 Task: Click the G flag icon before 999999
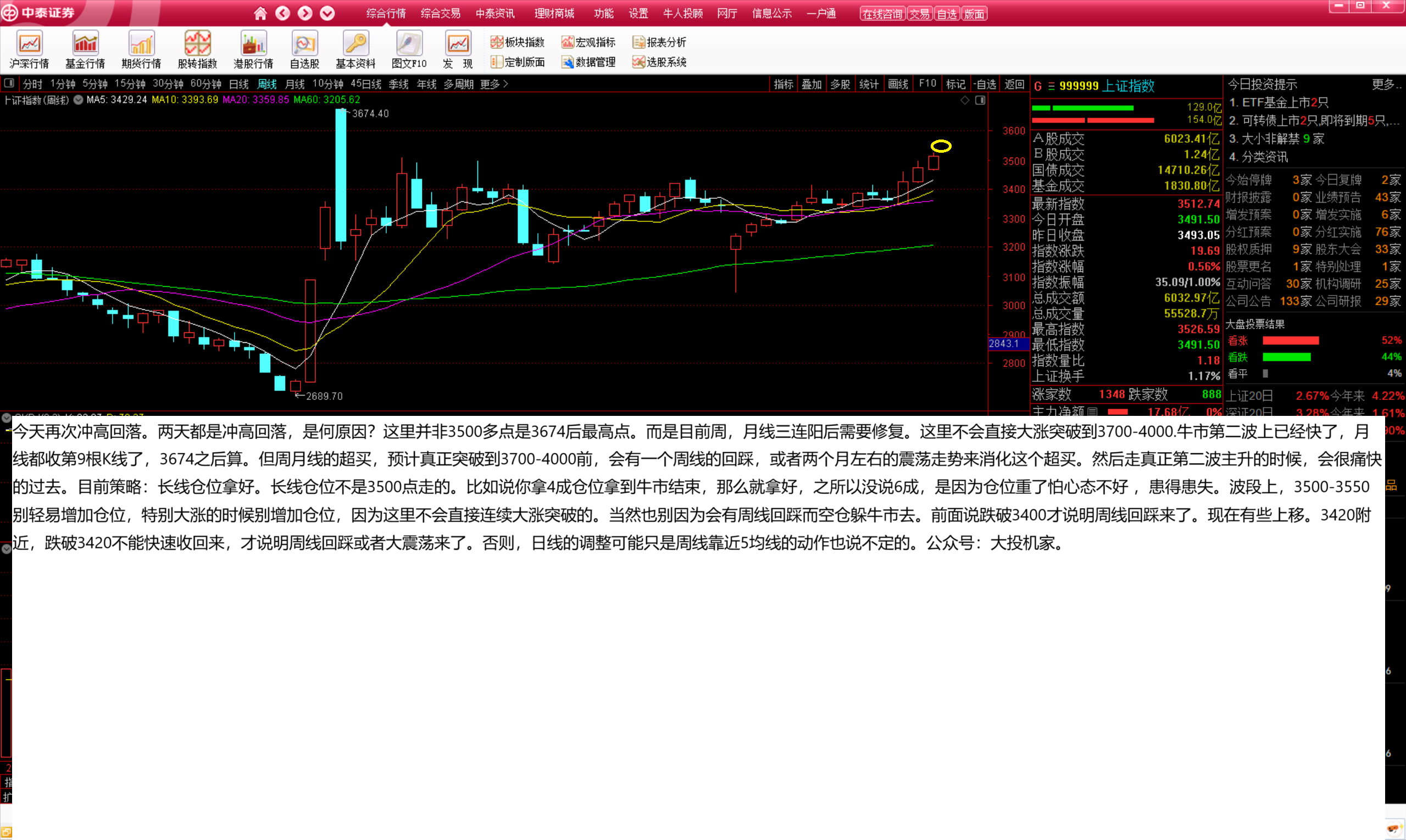pos(1037,86)
